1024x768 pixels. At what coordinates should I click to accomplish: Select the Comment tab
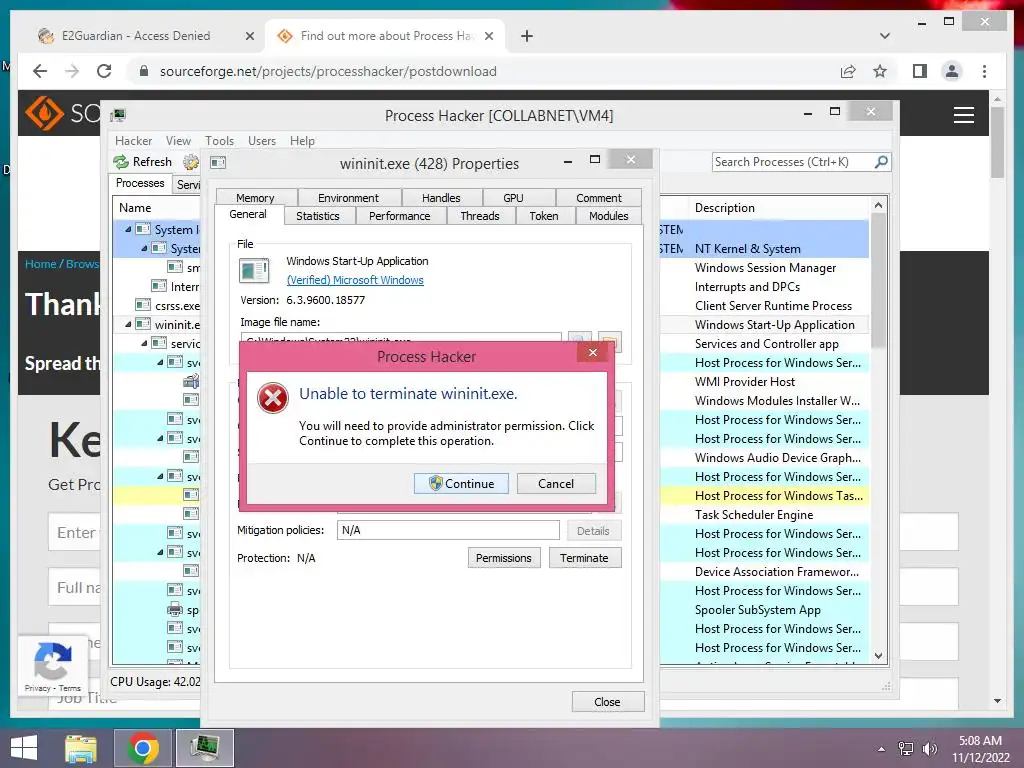[599, 197]
